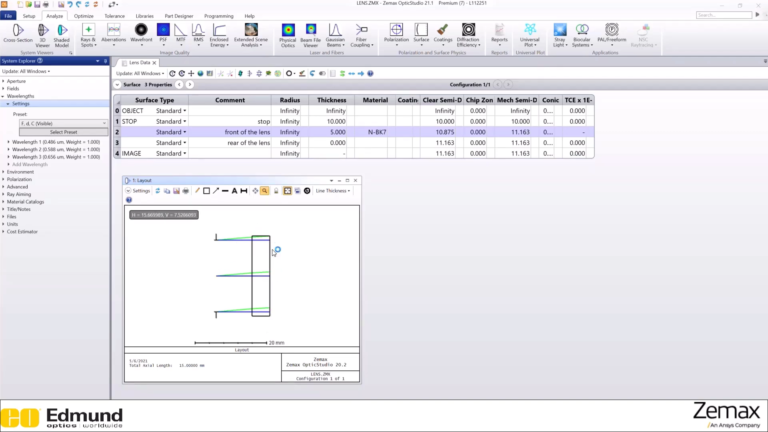Open Layout window Settings

[x=138, y=191]
